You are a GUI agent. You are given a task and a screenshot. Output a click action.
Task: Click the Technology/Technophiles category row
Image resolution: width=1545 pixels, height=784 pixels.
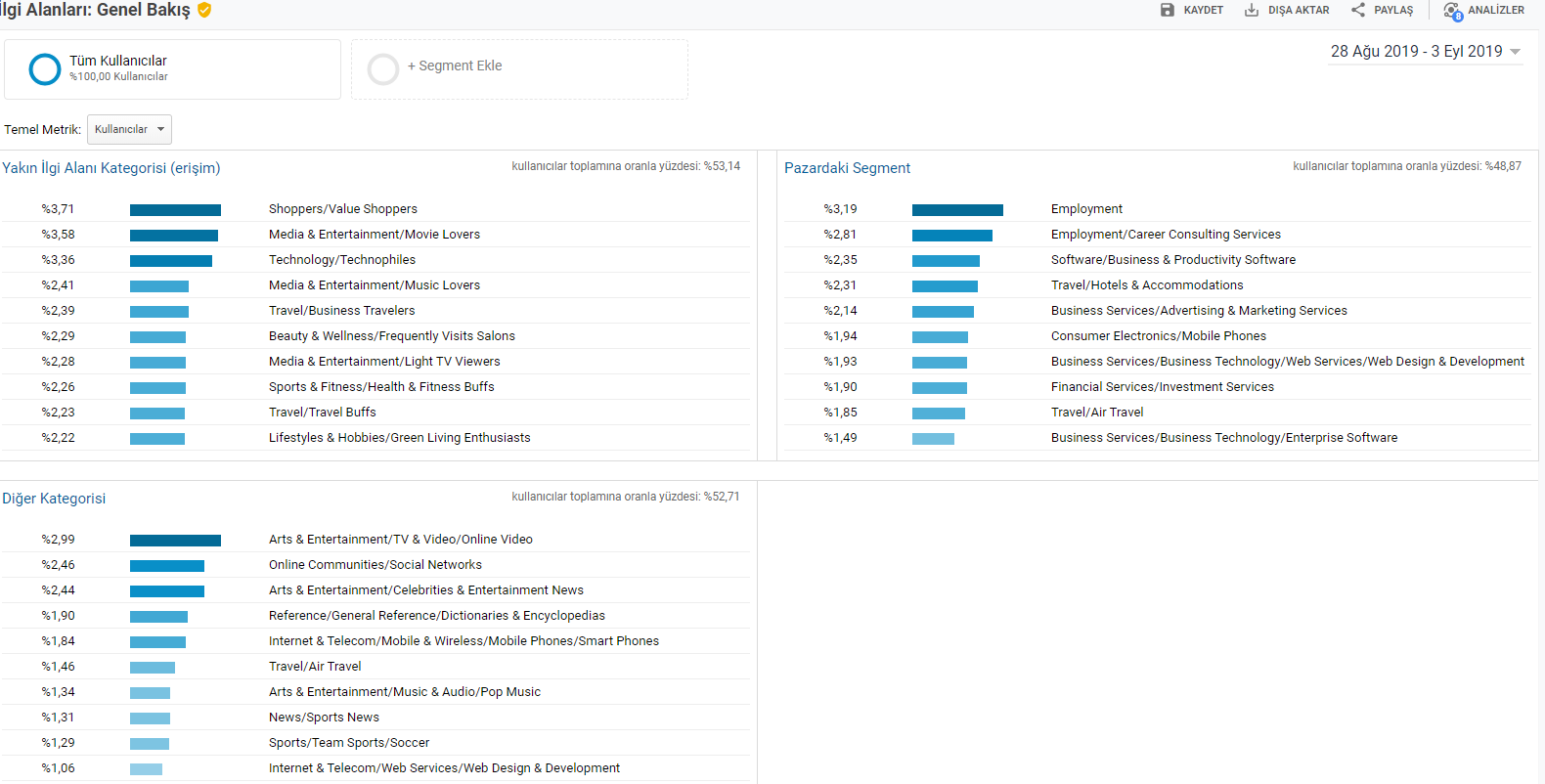(x=341, y=260)
